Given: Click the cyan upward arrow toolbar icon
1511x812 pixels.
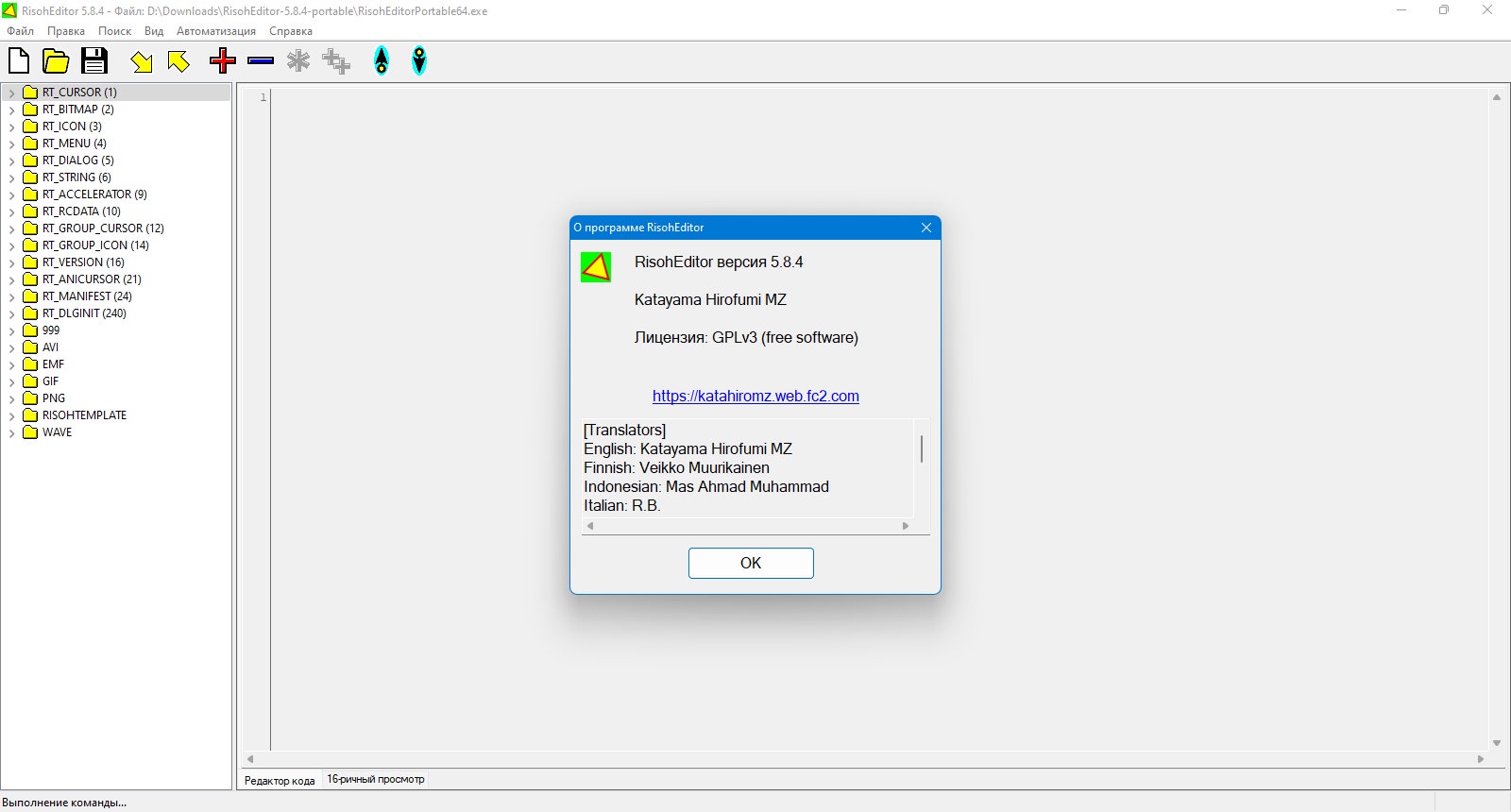Looking at the screenshot, I should tap(382, 61).
